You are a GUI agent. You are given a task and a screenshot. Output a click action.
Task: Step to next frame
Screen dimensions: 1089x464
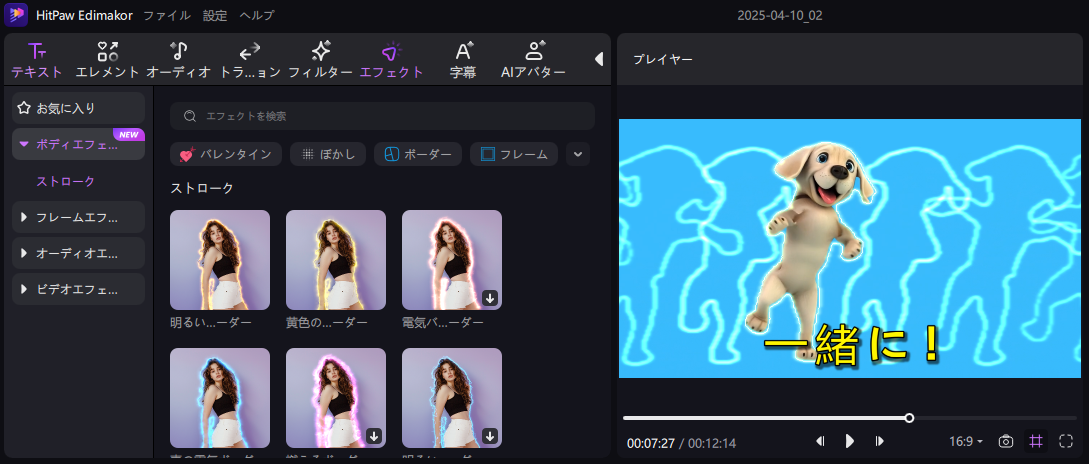point(879,441)
